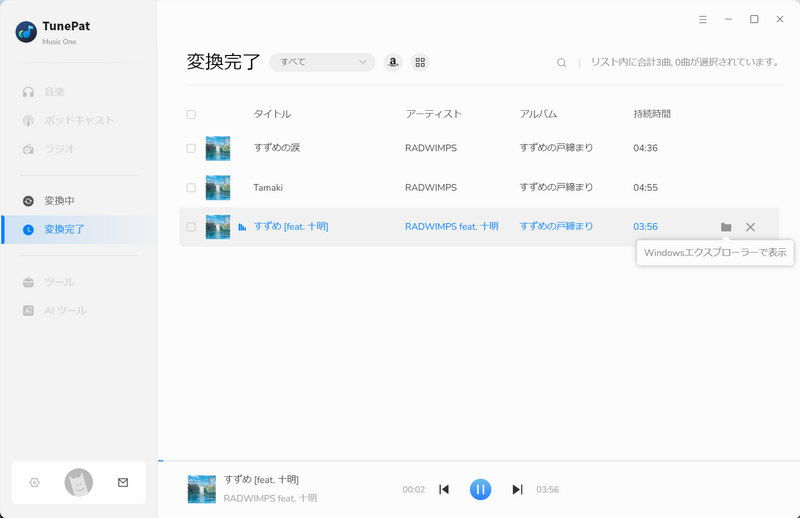Click the playback progress bar
This screenshot has width=800, height=518.
coord(479,461)
